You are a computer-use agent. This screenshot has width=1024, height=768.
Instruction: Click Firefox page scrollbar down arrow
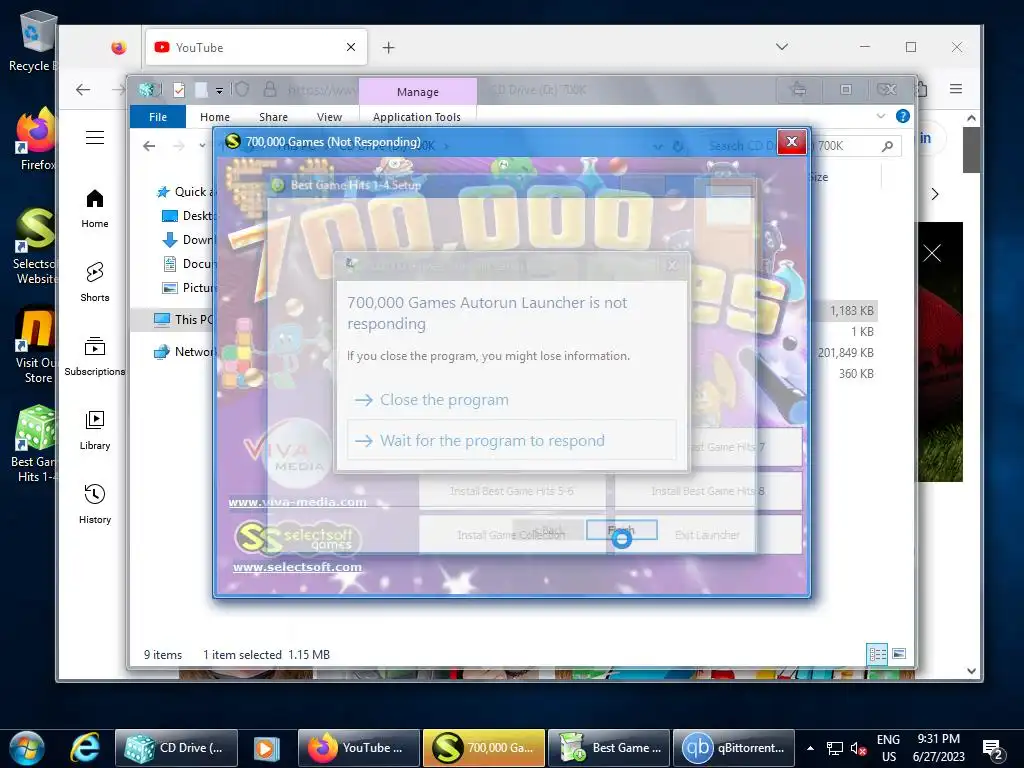click(x=971, y=671)
